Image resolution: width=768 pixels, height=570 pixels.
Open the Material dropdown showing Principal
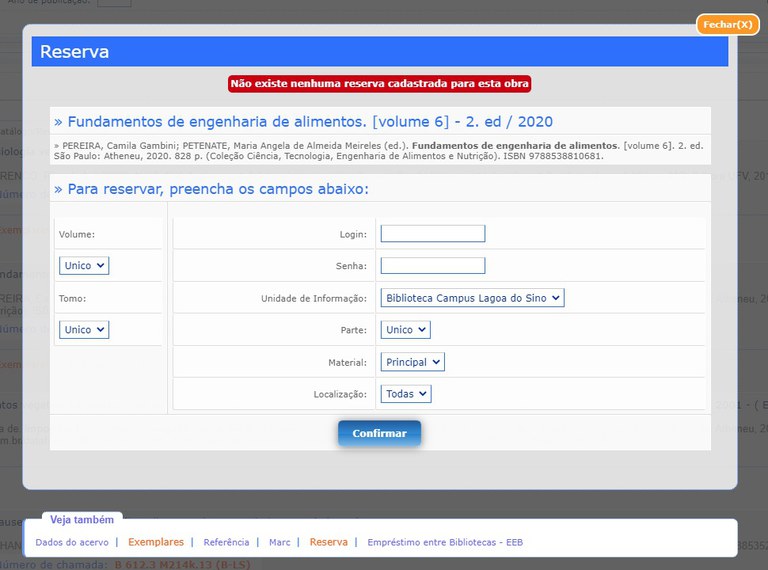click(x=412, y=362)
